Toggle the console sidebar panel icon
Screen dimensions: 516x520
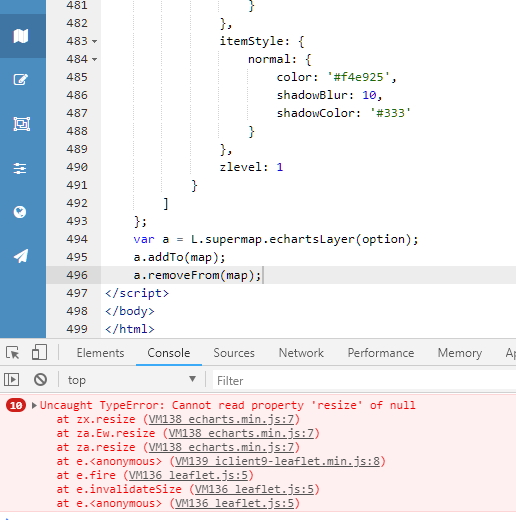point(12,380)
